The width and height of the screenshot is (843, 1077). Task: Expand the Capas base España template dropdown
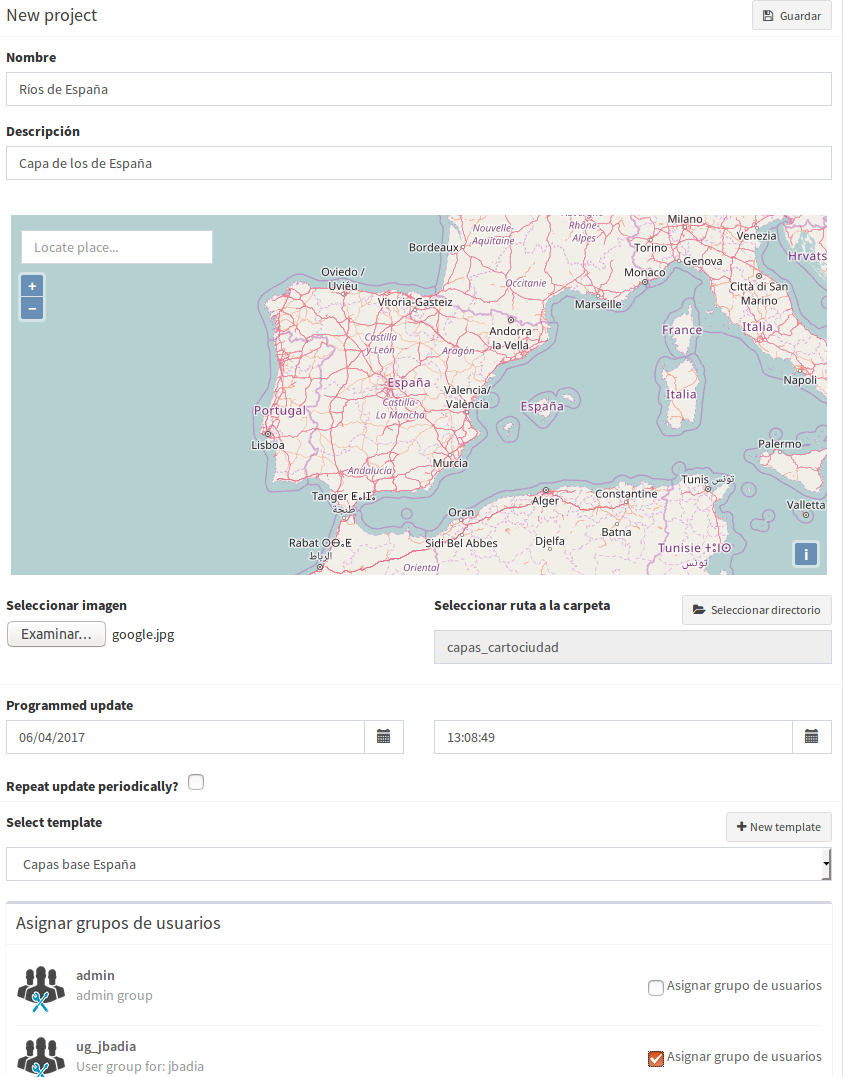pyautogui.click(x=418, y=864)
